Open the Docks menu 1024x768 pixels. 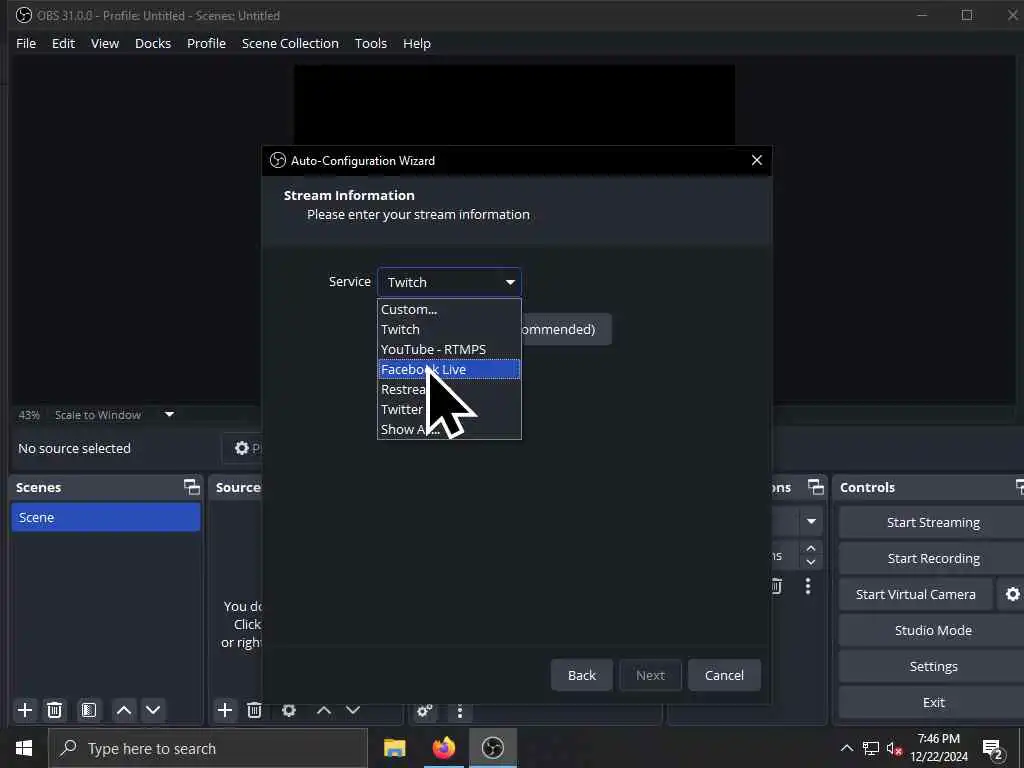[153, 43]
